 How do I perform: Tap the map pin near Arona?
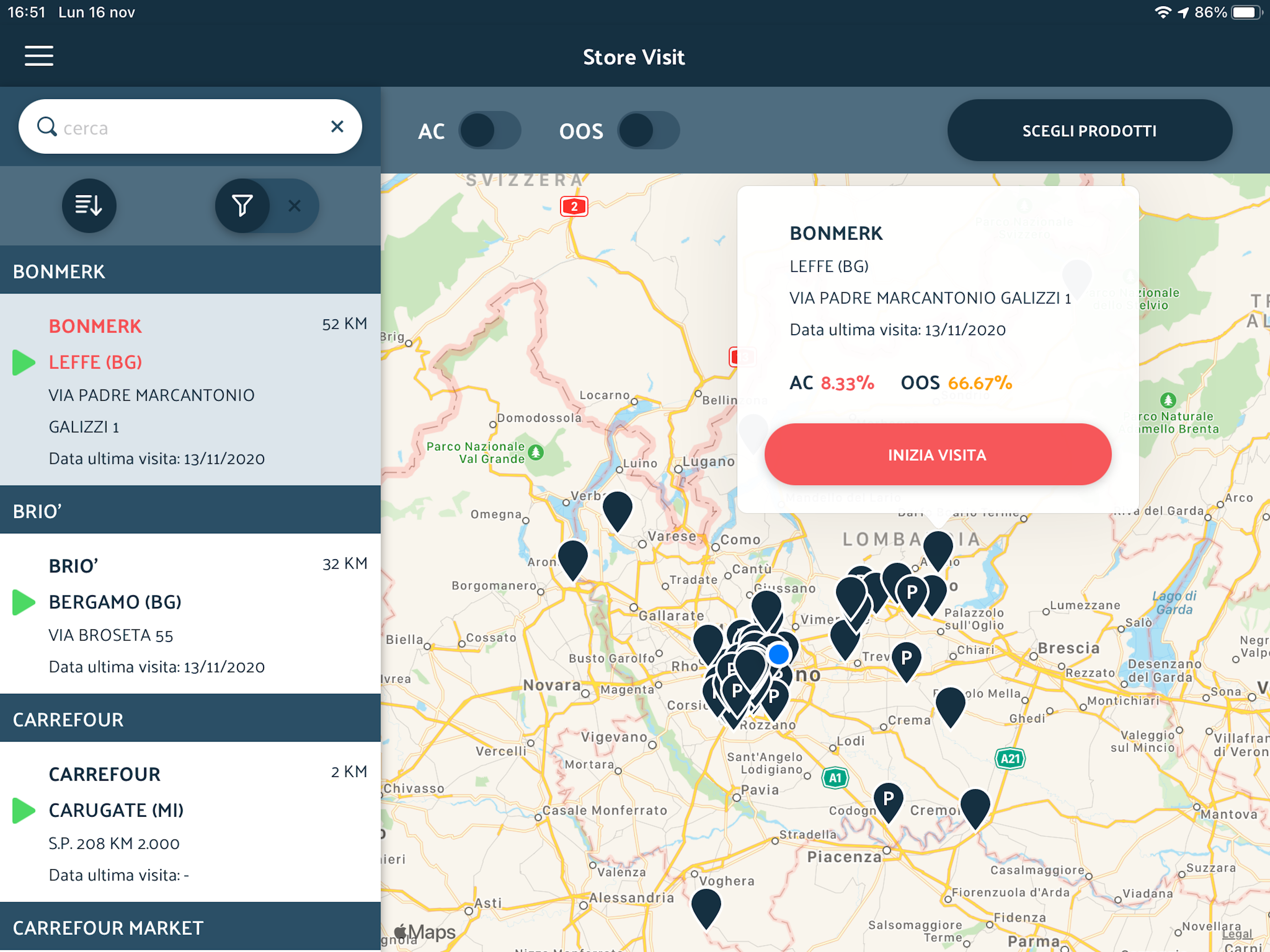coord(573,559)
